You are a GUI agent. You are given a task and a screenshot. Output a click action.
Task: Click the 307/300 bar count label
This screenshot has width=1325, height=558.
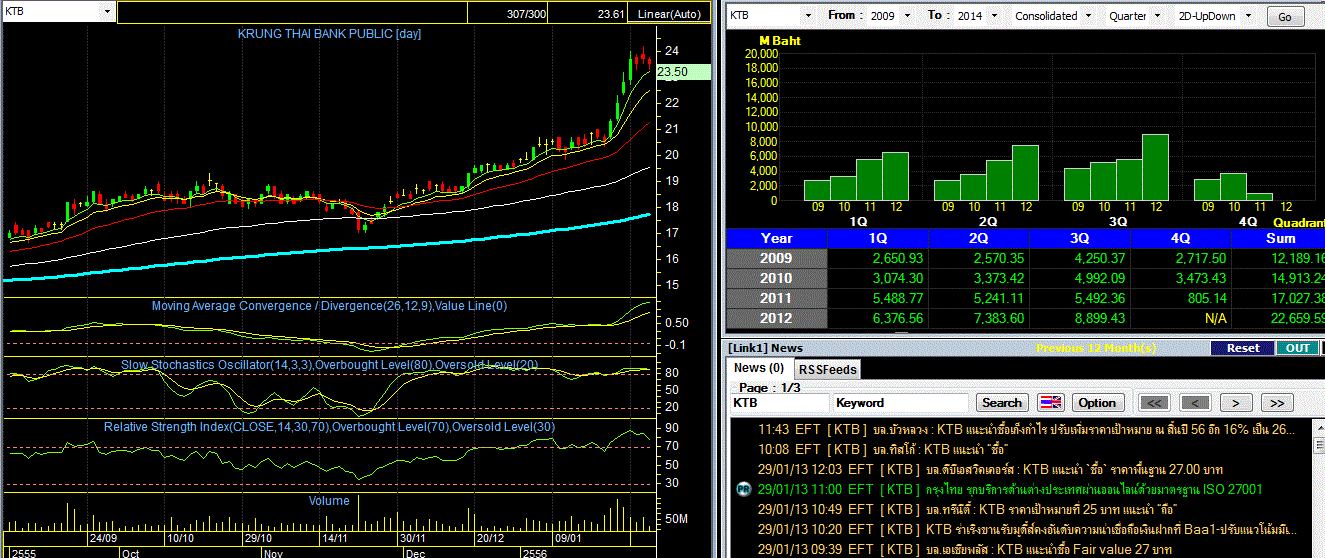pos(527,14)
